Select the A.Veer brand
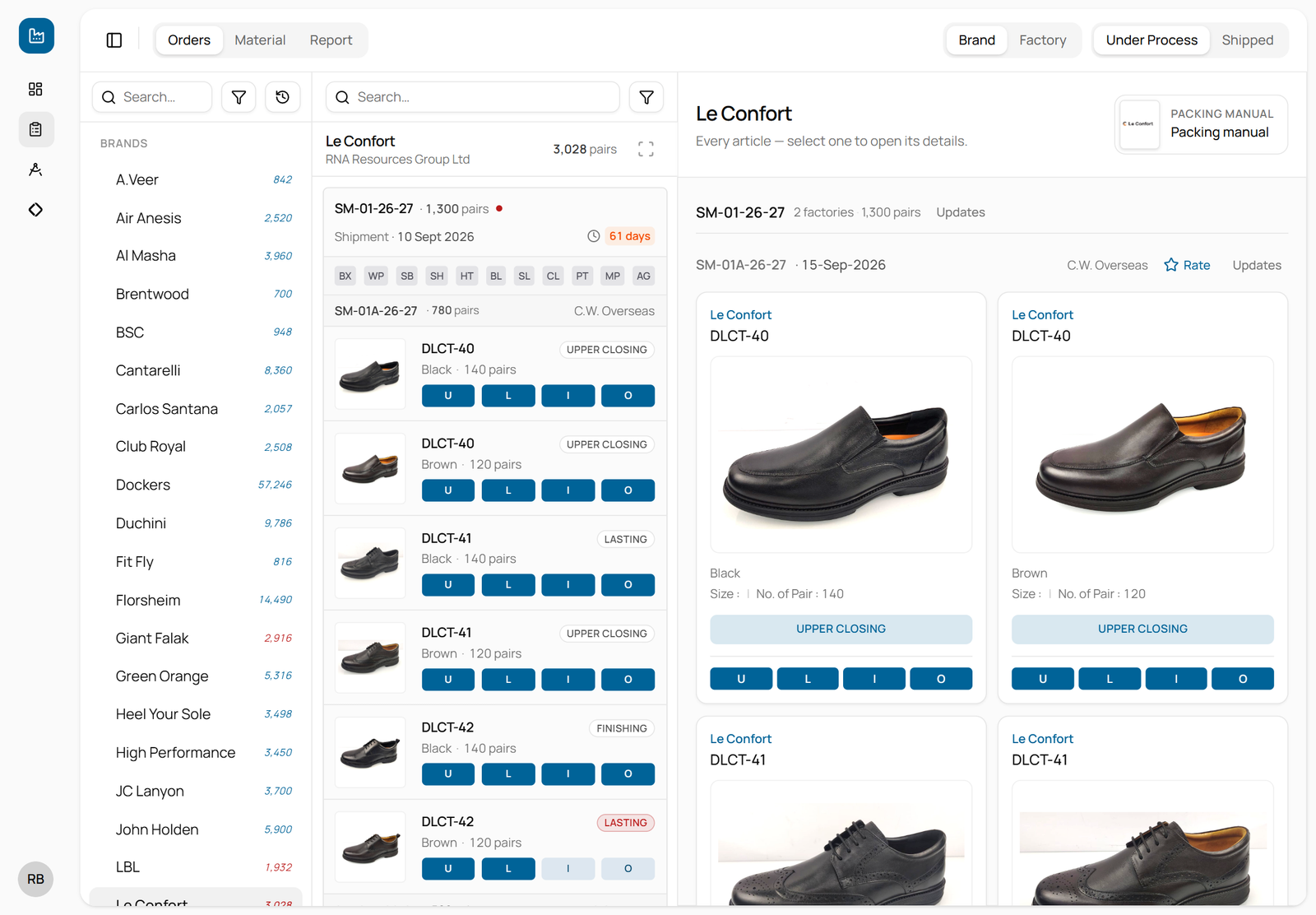 tap(196, 179)
